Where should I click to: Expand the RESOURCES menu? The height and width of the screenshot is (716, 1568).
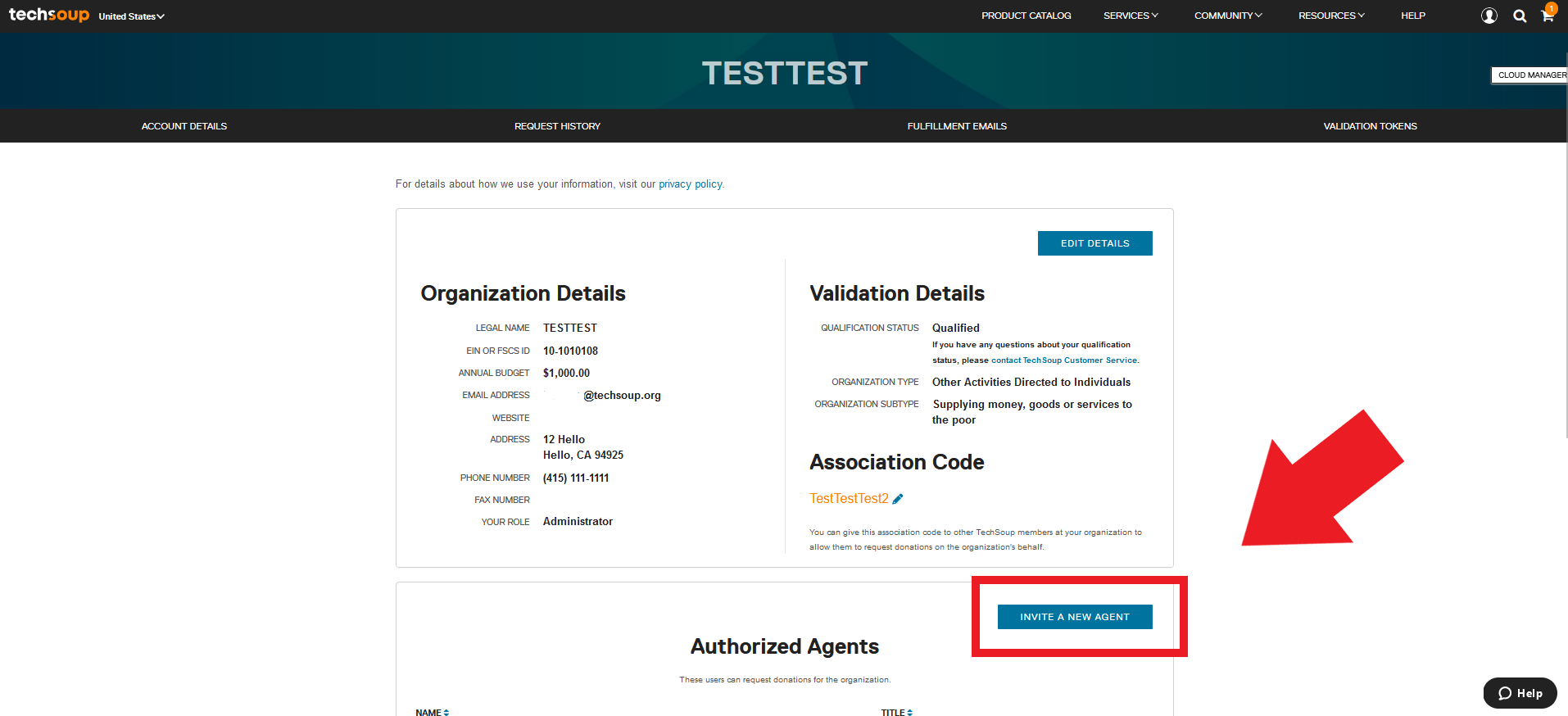1331,16
